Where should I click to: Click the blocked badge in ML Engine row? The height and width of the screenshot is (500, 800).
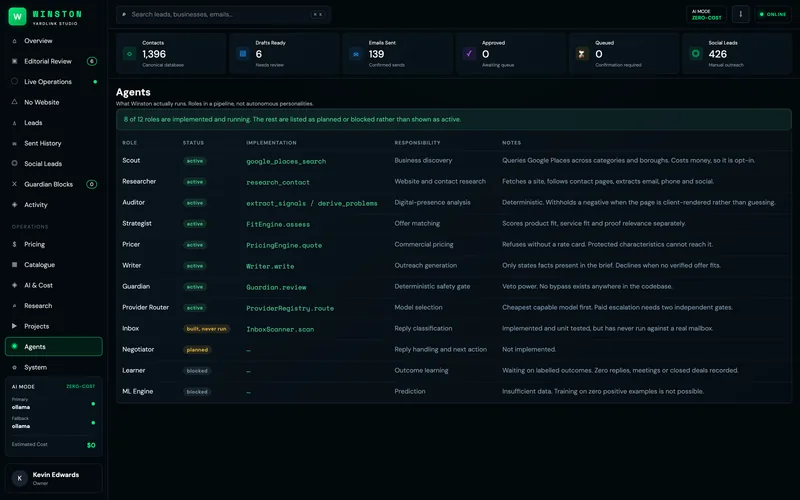[197, 392]
